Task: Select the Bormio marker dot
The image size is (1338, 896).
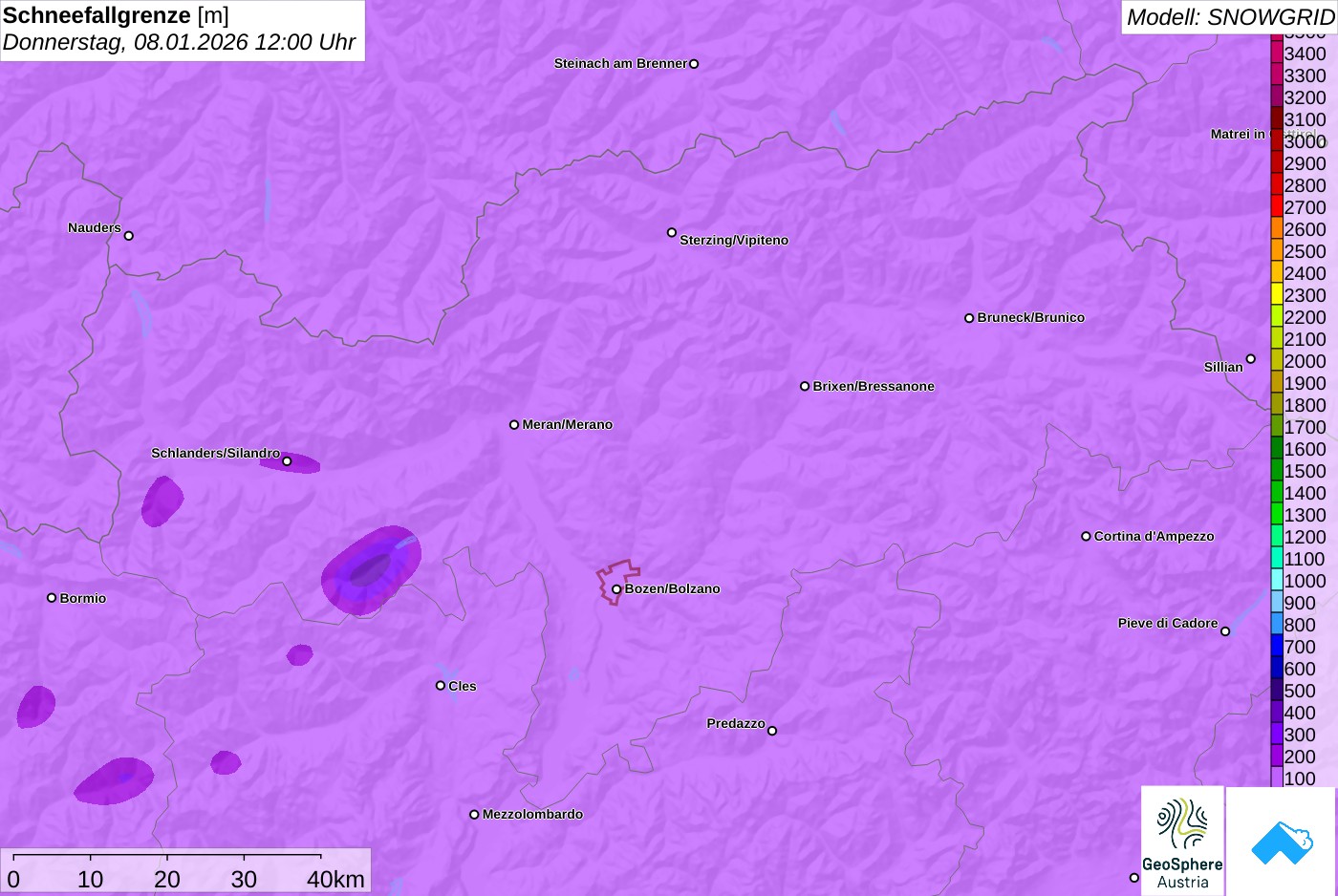Action: 52,598
